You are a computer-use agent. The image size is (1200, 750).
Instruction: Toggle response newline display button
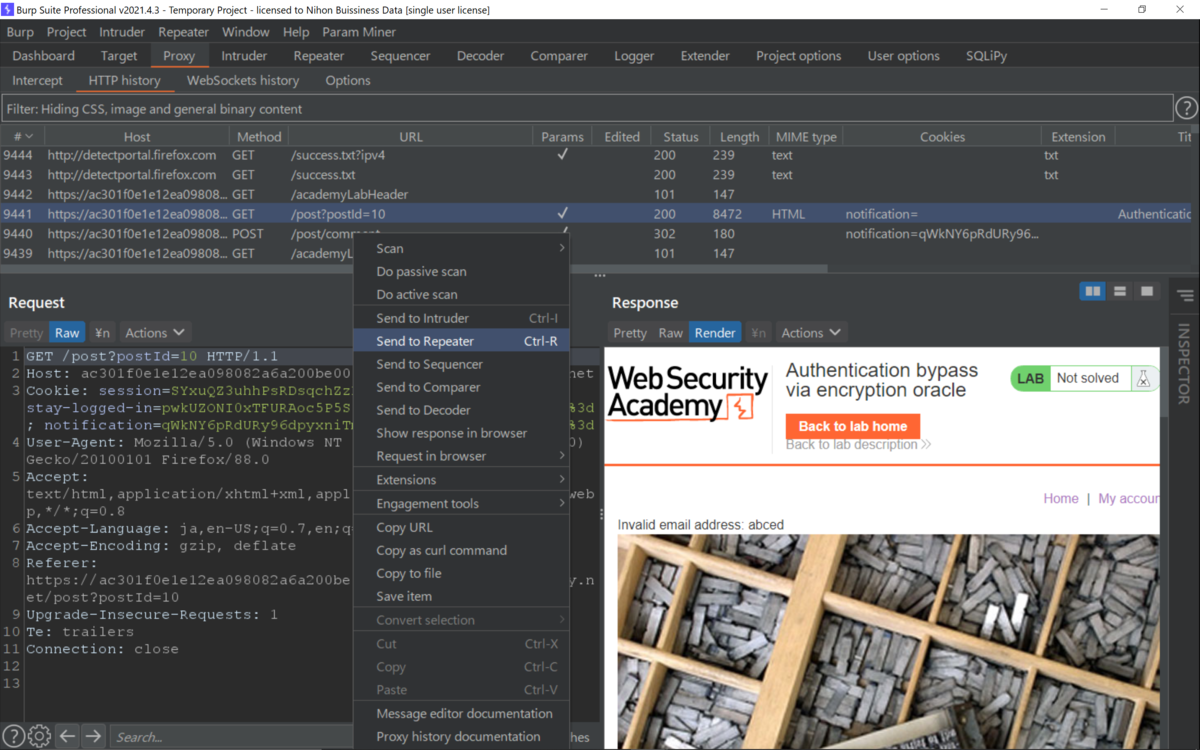758,333
